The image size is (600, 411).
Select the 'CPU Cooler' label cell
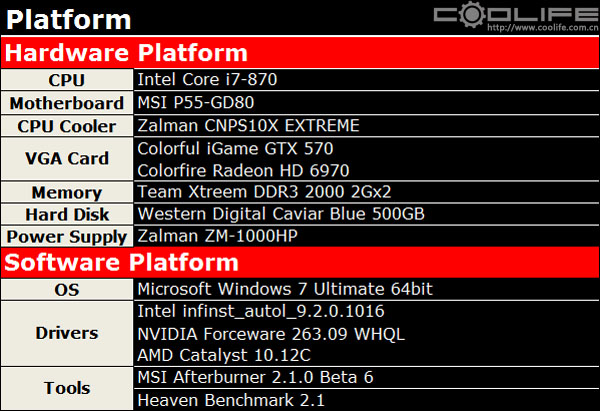67,126
